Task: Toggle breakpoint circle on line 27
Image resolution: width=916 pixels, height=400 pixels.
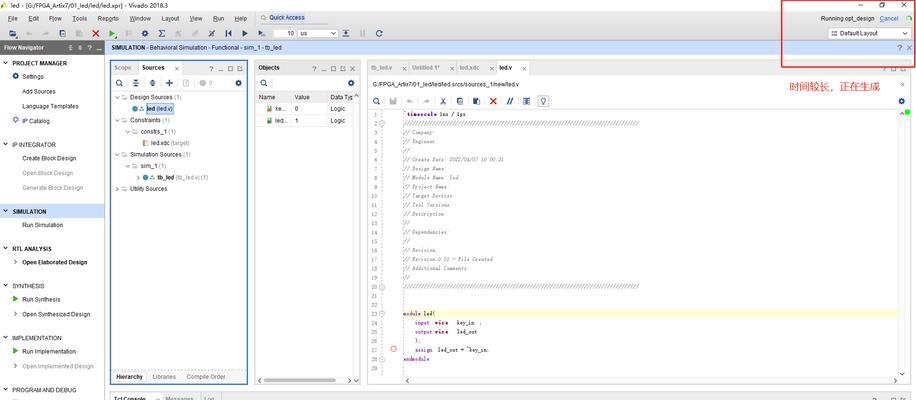Action: (x=394, y=349)
